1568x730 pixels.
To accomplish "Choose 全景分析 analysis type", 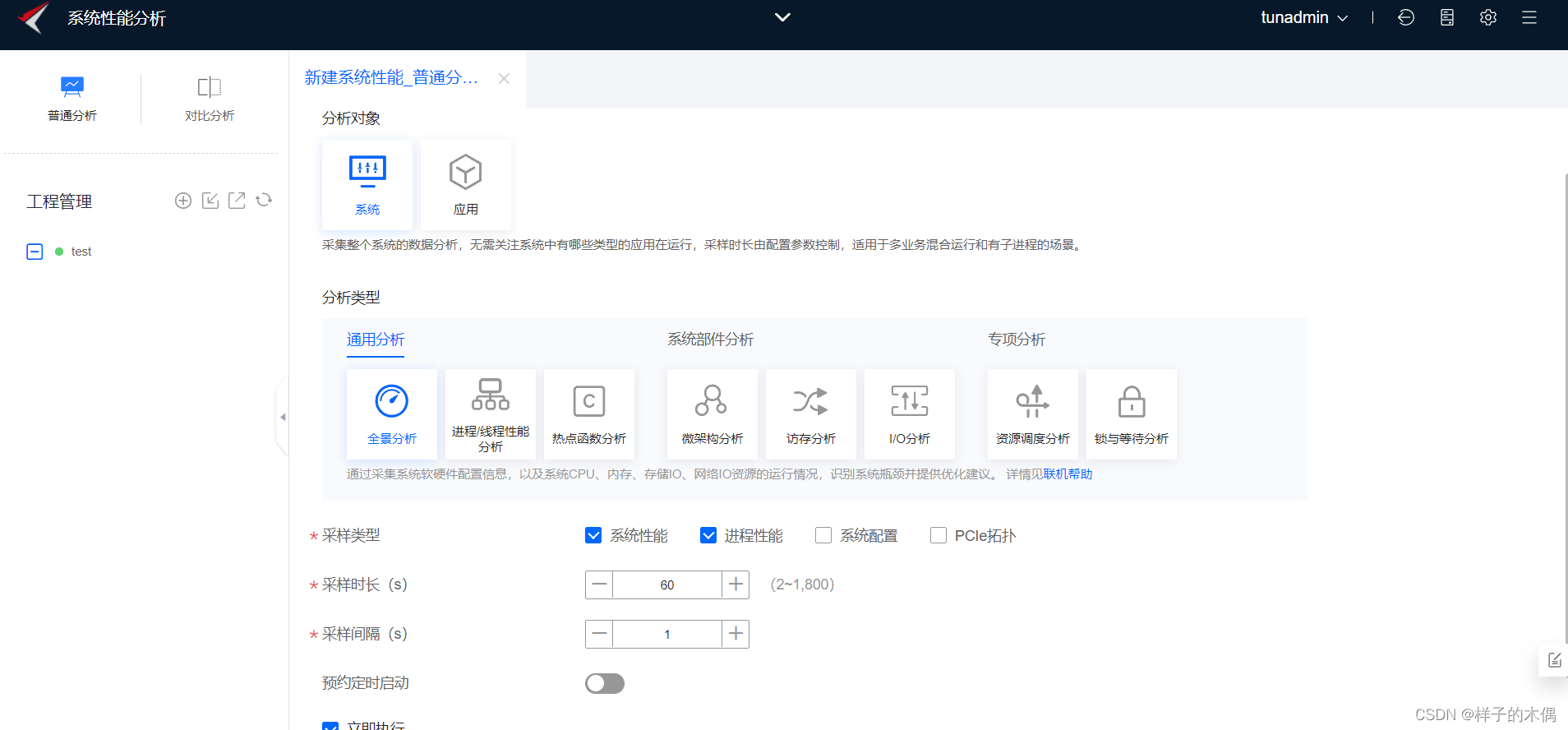I will (392, 414).
